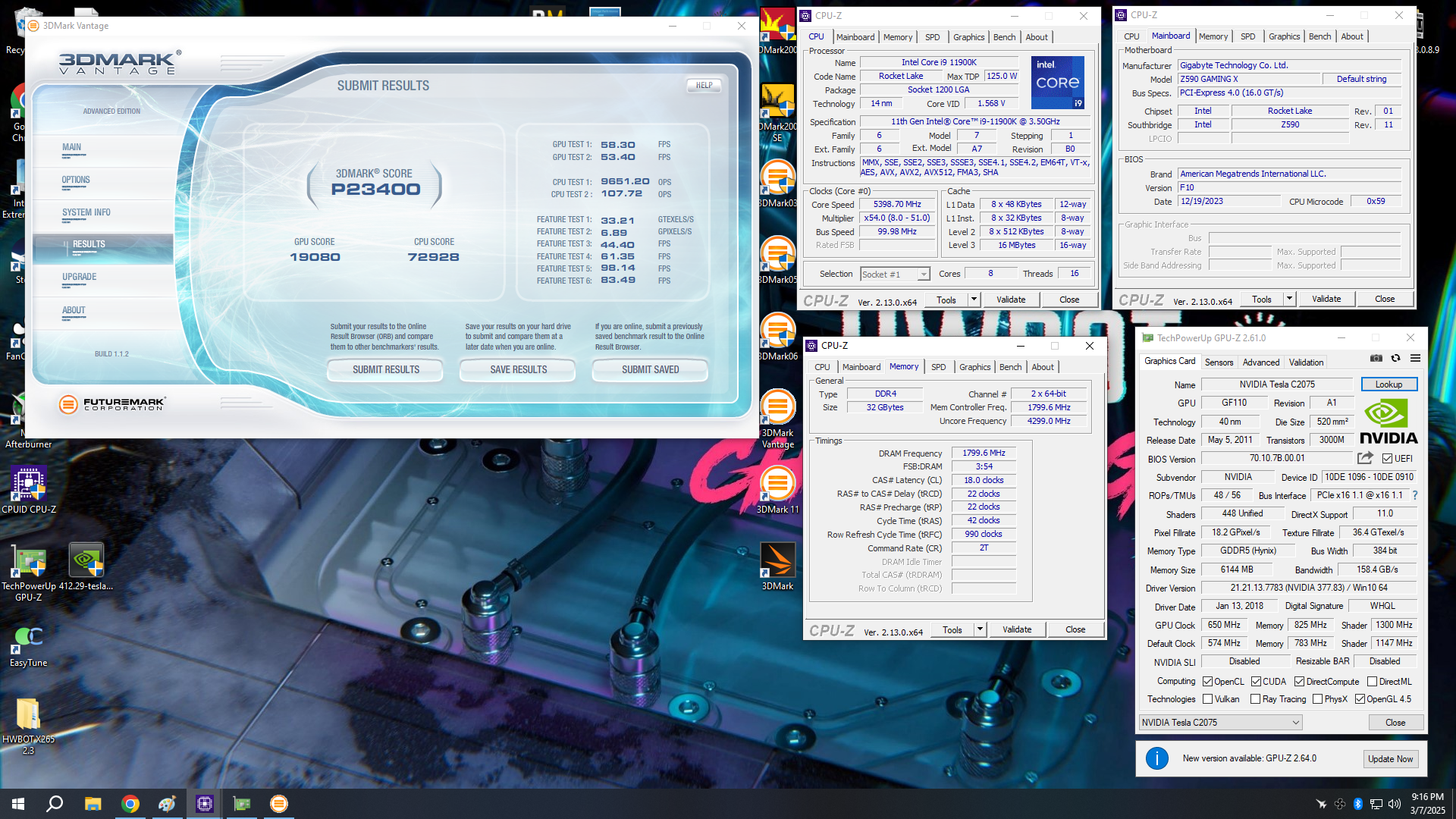The height and width of the screenshot is (819, 1456).
Task: Open Graphics tab in CPU-Z CPU window
Action: [968, 37]
